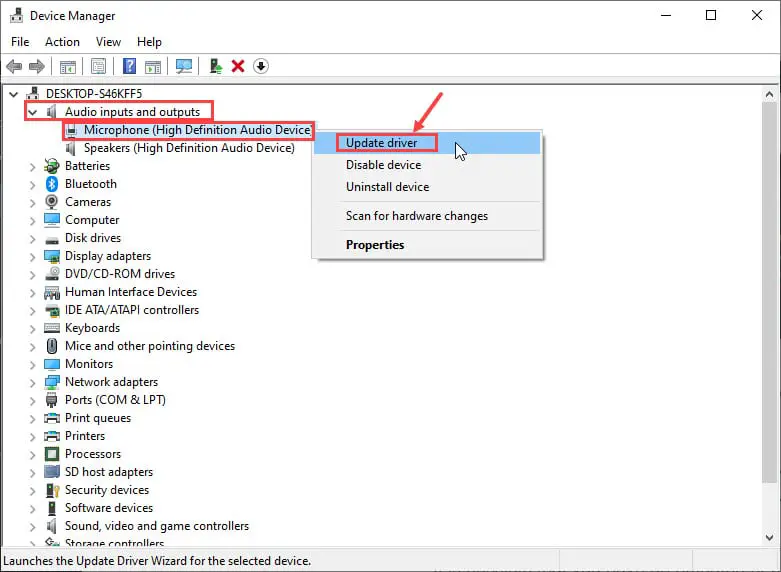The height and width of the screenshot is (572, 781).
Task: Click the Display adapters icon
Action: click(52, 256)
